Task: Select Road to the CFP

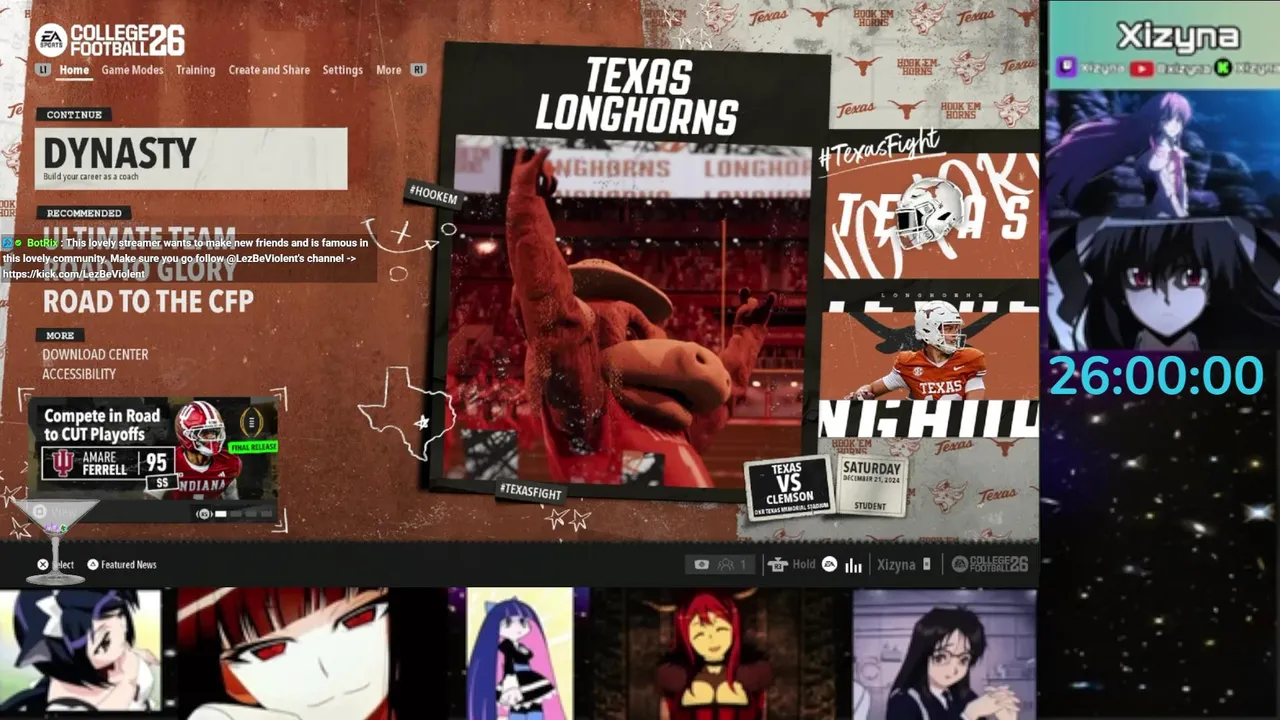Action: click(148, 301)
